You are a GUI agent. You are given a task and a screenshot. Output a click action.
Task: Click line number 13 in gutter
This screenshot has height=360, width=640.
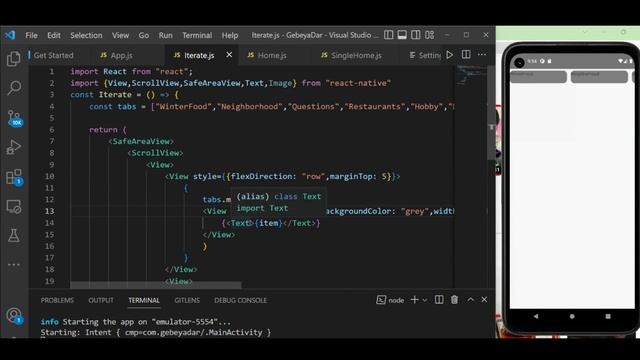pos(49,211)
